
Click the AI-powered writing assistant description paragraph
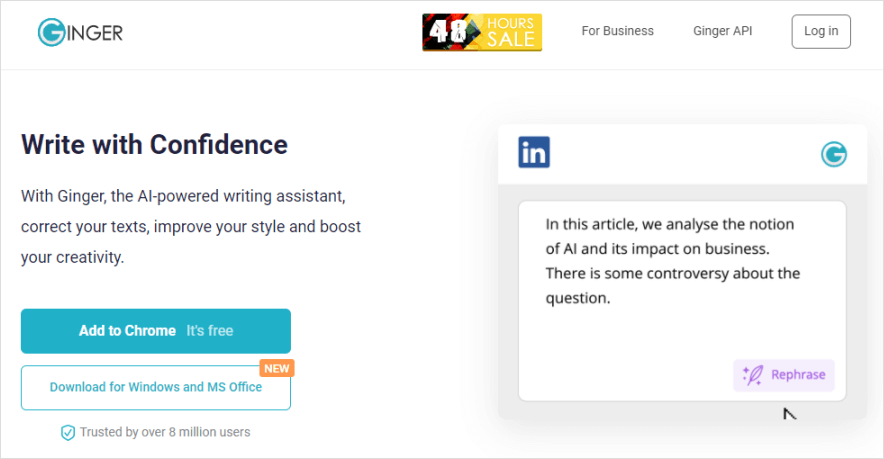[x=190, y=226]
